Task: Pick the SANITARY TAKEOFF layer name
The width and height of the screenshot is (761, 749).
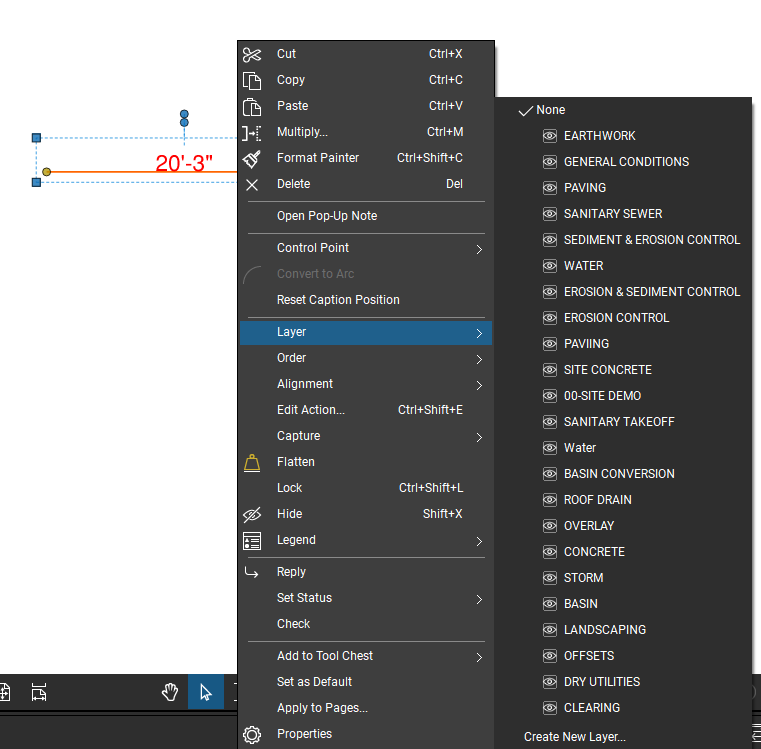Action: click(x=619, y=422)
